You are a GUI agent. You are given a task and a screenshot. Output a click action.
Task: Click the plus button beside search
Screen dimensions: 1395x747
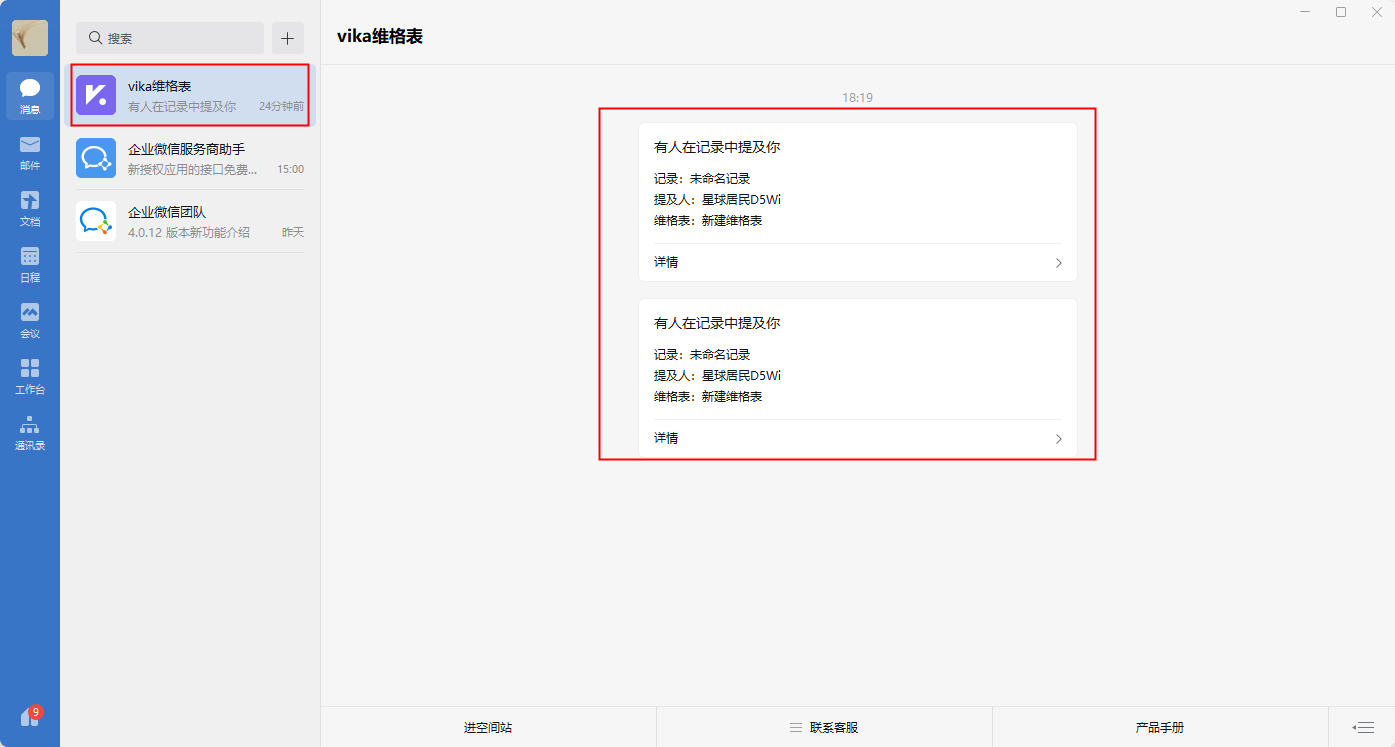click(x=288, y=38)
